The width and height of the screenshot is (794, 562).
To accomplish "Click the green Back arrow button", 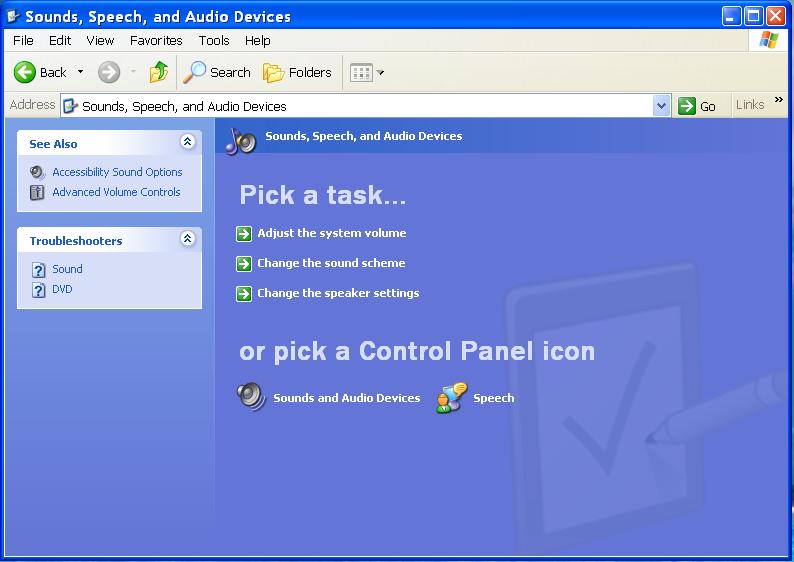I will pos(25,72).
